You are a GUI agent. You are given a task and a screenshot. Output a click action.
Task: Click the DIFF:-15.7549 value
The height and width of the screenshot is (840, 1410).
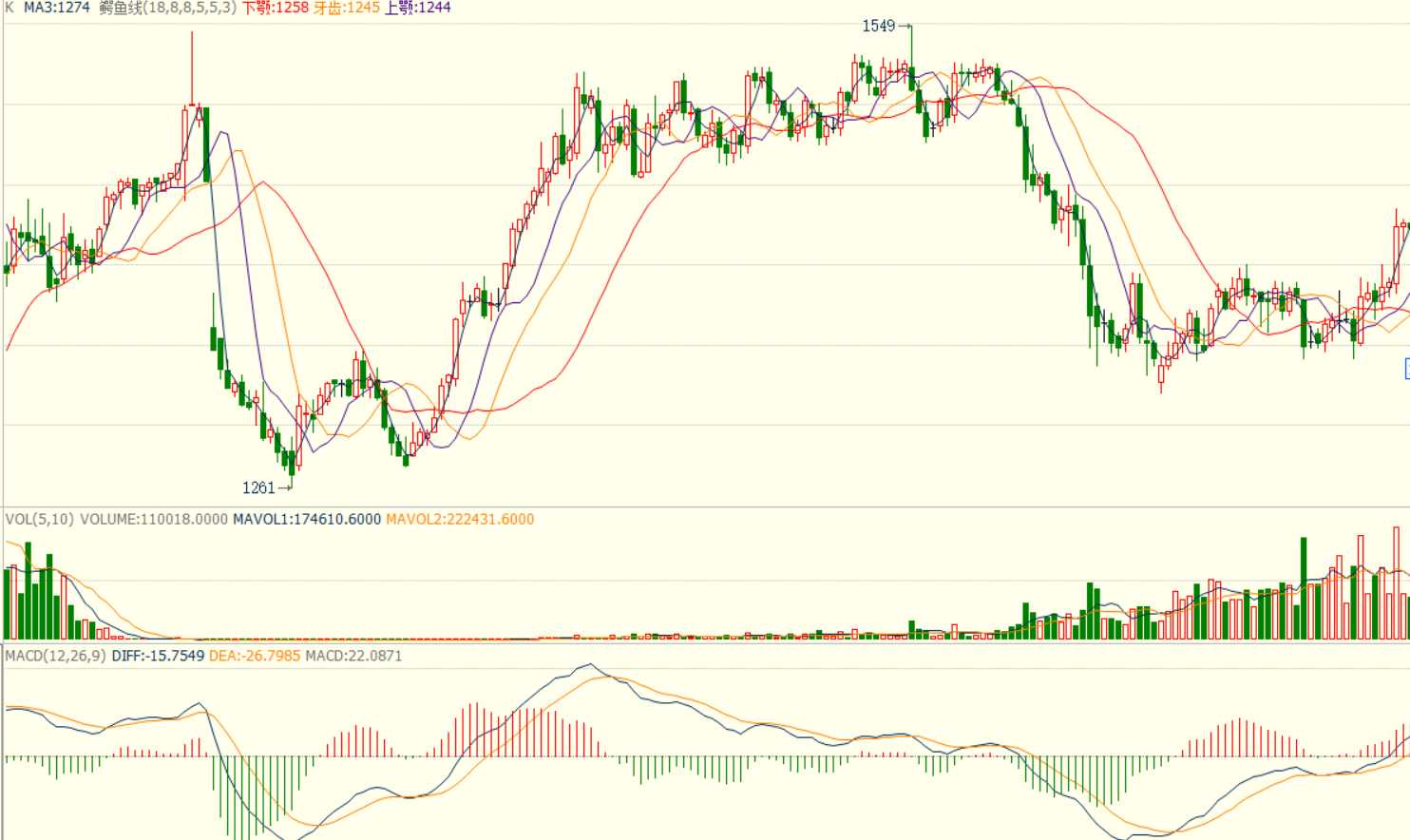pos(158,656)
